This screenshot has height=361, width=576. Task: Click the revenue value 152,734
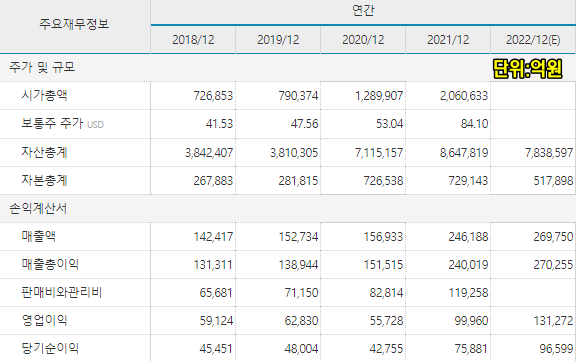pyautogui.click(x=298, y=237)
